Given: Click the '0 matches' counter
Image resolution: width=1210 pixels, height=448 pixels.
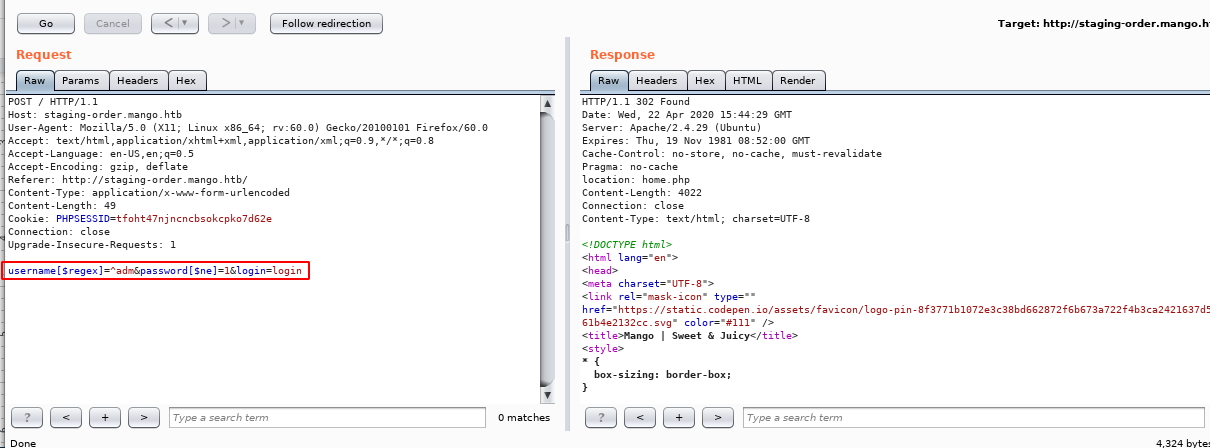Looking at the screenshot, I should (524, 417).
